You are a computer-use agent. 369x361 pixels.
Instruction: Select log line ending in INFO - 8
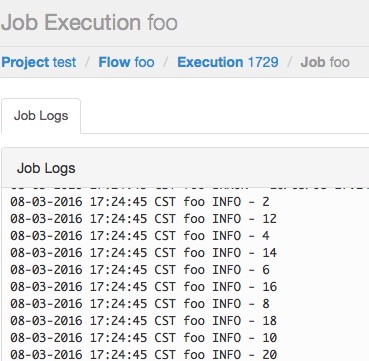140,304
